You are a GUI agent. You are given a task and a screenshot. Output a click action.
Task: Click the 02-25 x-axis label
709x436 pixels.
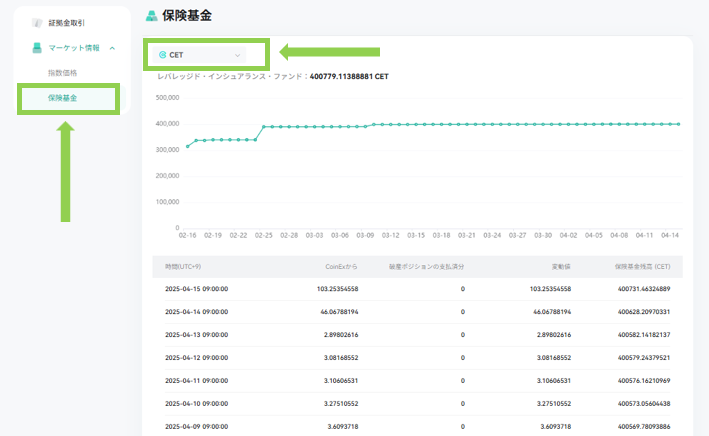[264, 235]
